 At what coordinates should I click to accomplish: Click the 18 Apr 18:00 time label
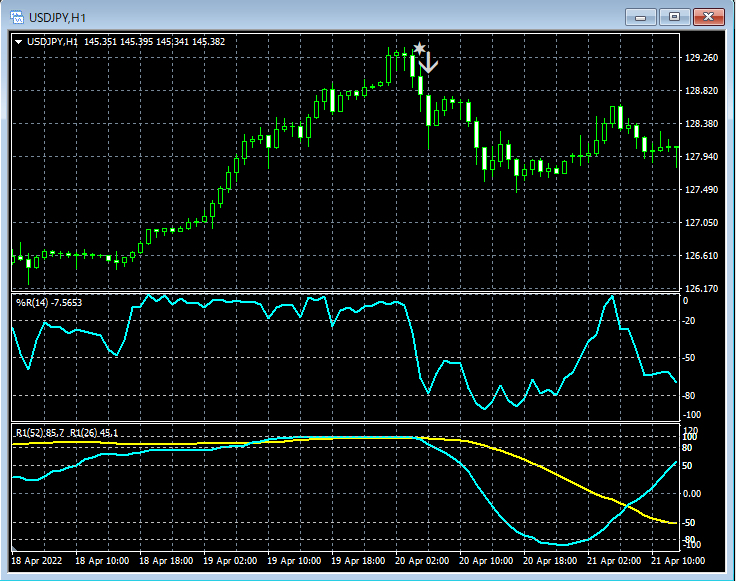click(166, 561)
